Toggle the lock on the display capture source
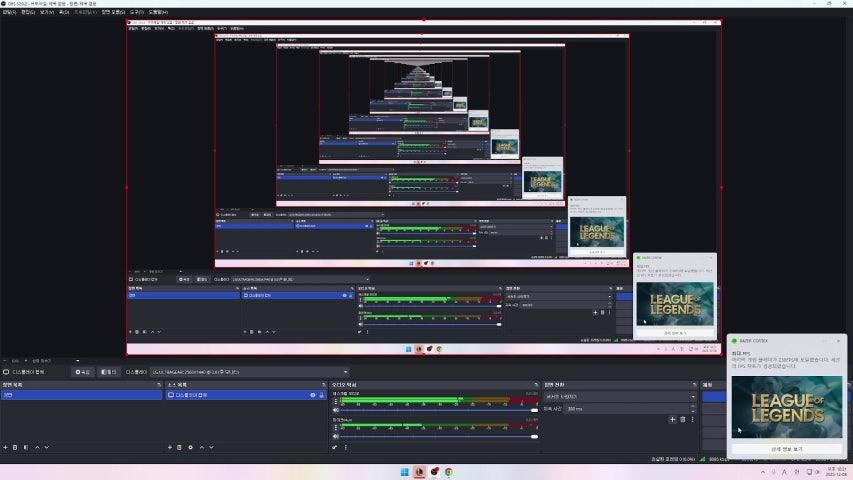Viewport: 853px width, 480px height. (321, 395)
